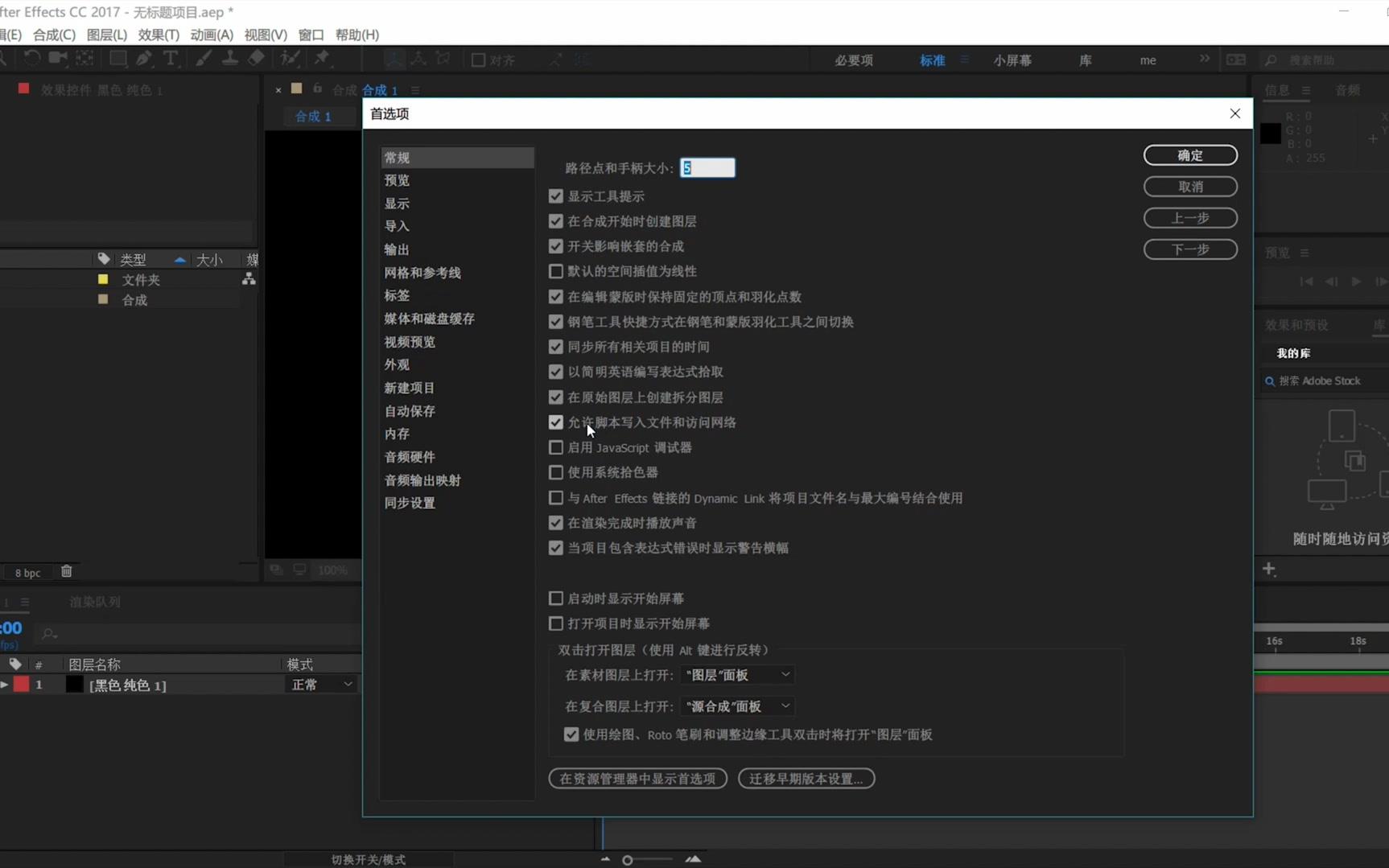Select the Rotation tool
Viewport: 1389px width, 868px height.
pyautogui.click(x=31, y=58)
